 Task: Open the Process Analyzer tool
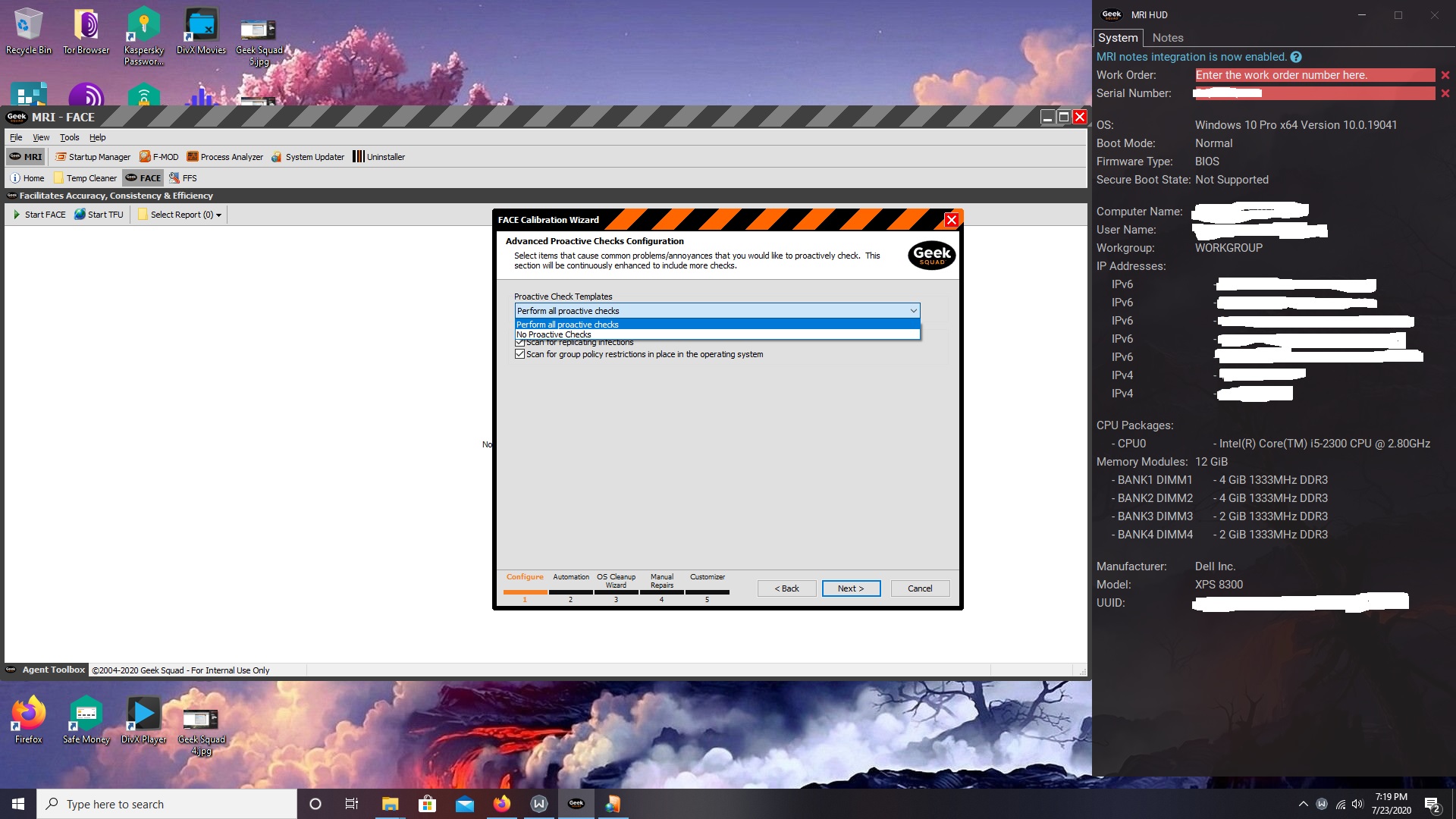[x=224, y=157]
